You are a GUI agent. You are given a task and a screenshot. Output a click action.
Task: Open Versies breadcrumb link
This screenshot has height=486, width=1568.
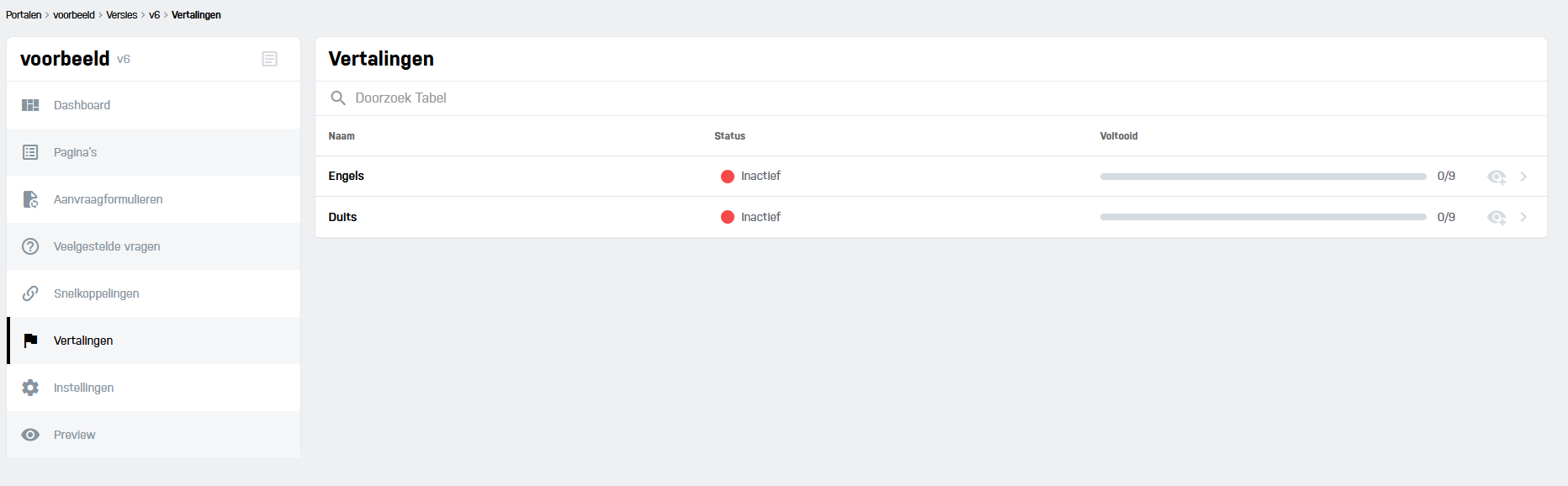121,15
